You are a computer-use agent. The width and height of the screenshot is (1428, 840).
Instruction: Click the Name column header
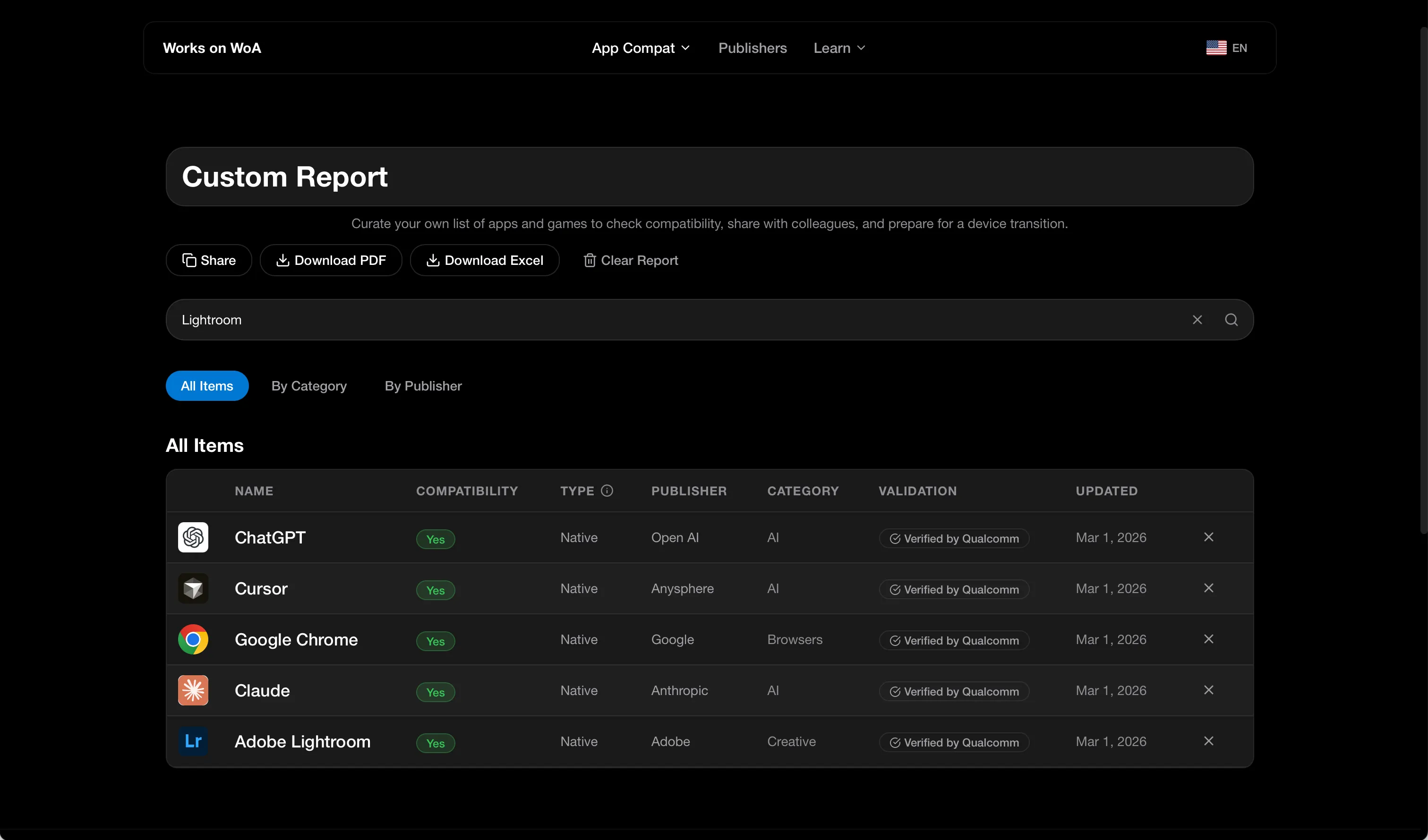click(254, 491)
